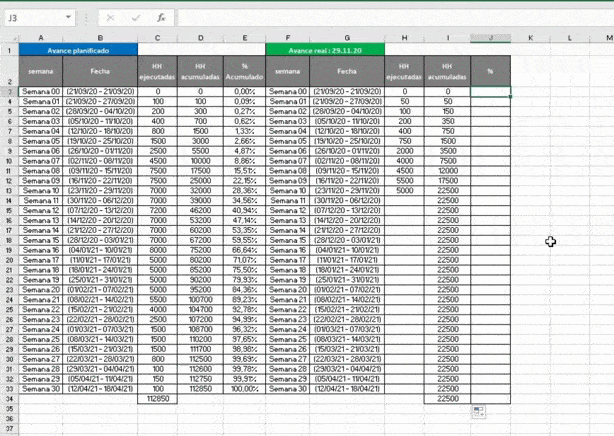This screenshot has width=614, height=436.
Task: Select column C header
Action: tap(157, 38)
